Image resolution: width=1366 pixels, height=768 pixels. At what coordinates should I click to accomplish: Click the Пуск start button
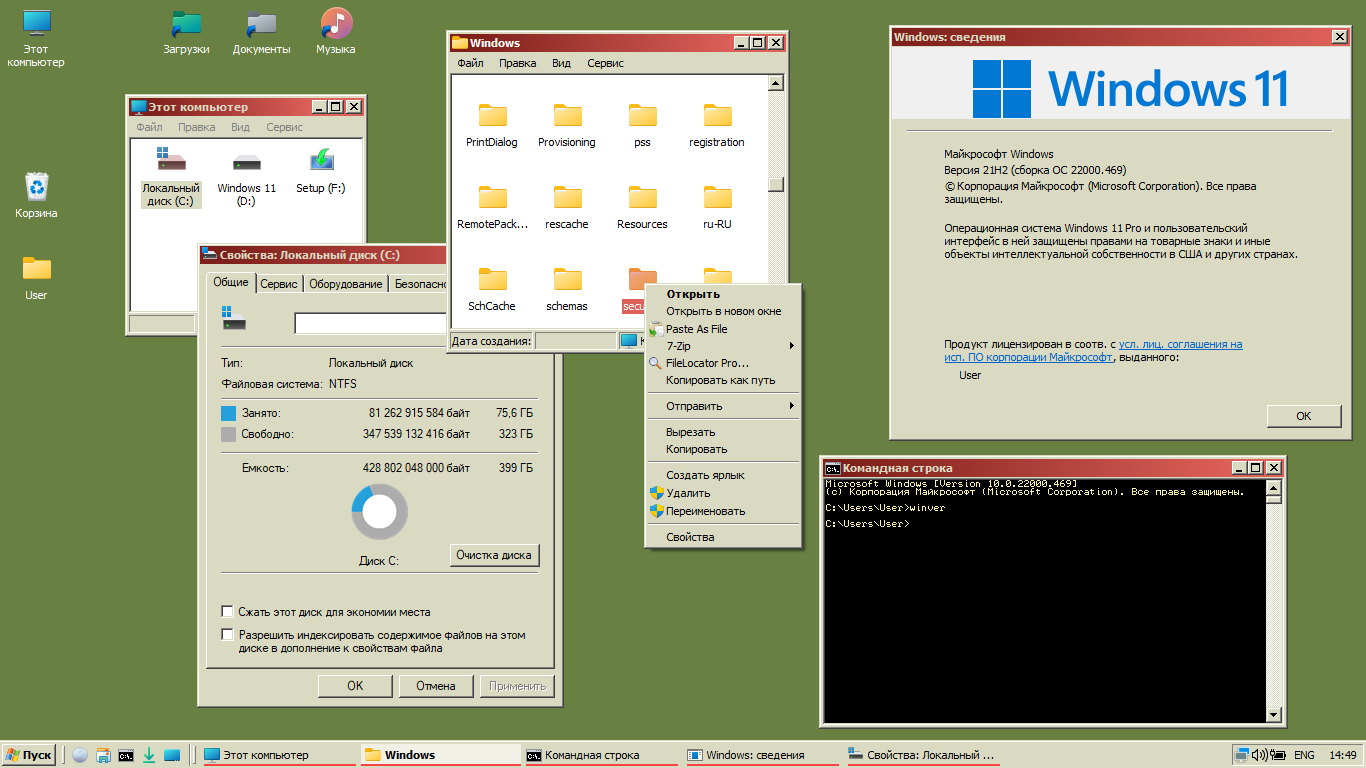[x=28, y=755]
